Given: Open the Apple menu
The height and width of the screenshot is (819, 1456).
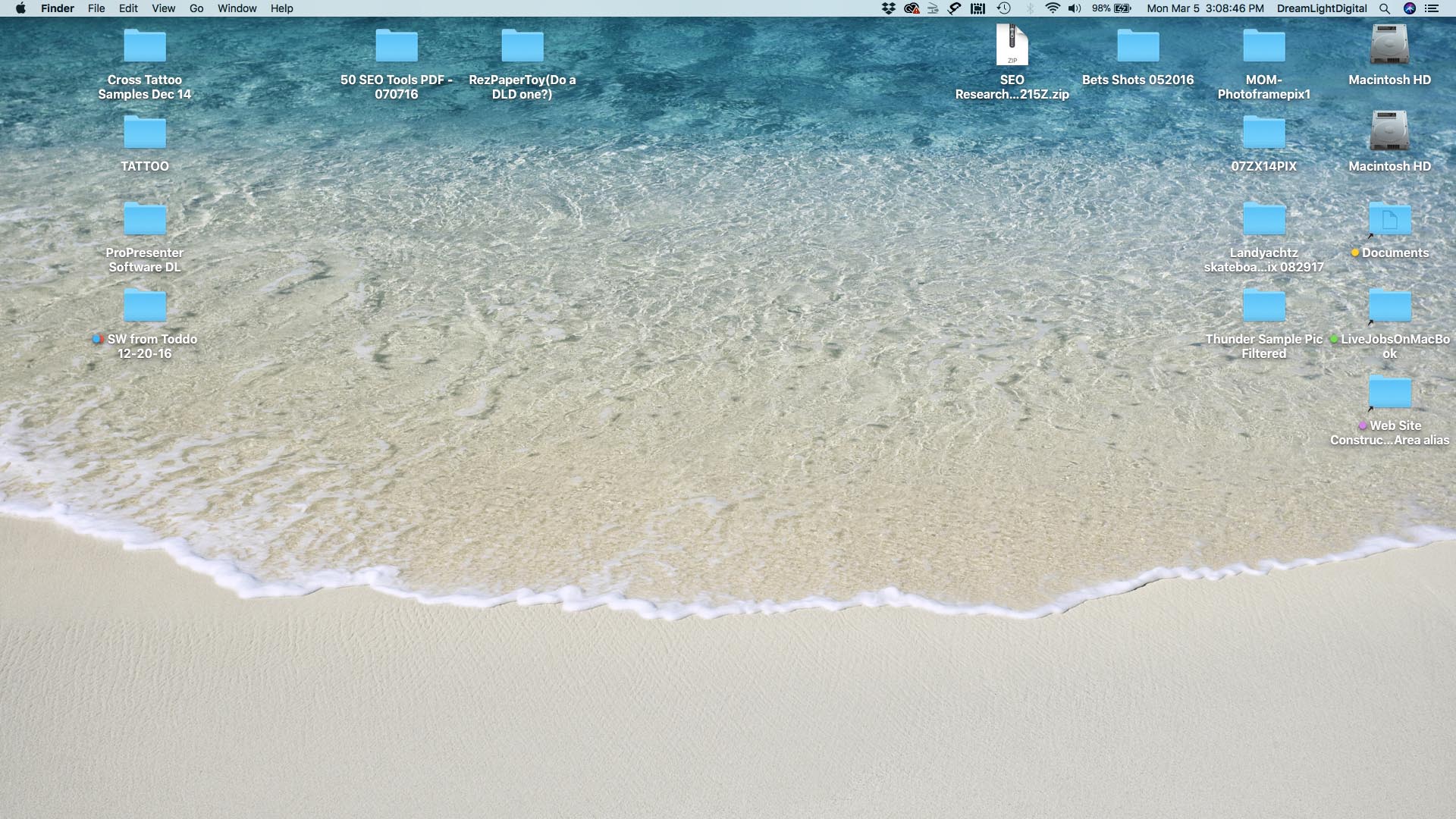Looking at the screenshot, I should click(x=20, y=8).
